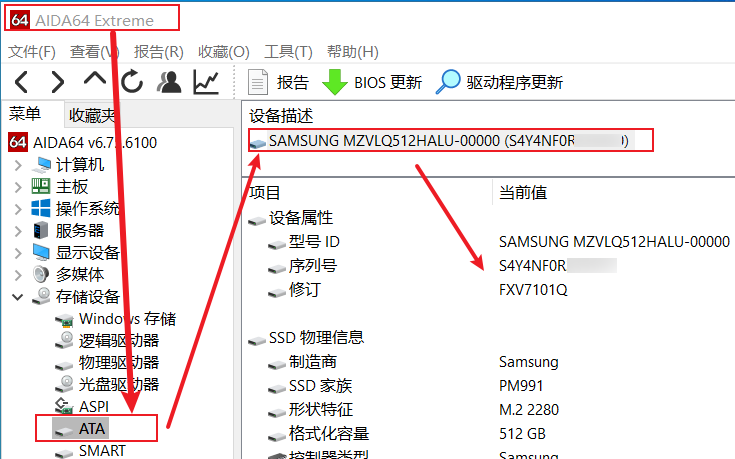Click the 512 GB capacity value
Screen dimensions: 735x459
pyautogui.click(x=522, y=434)
